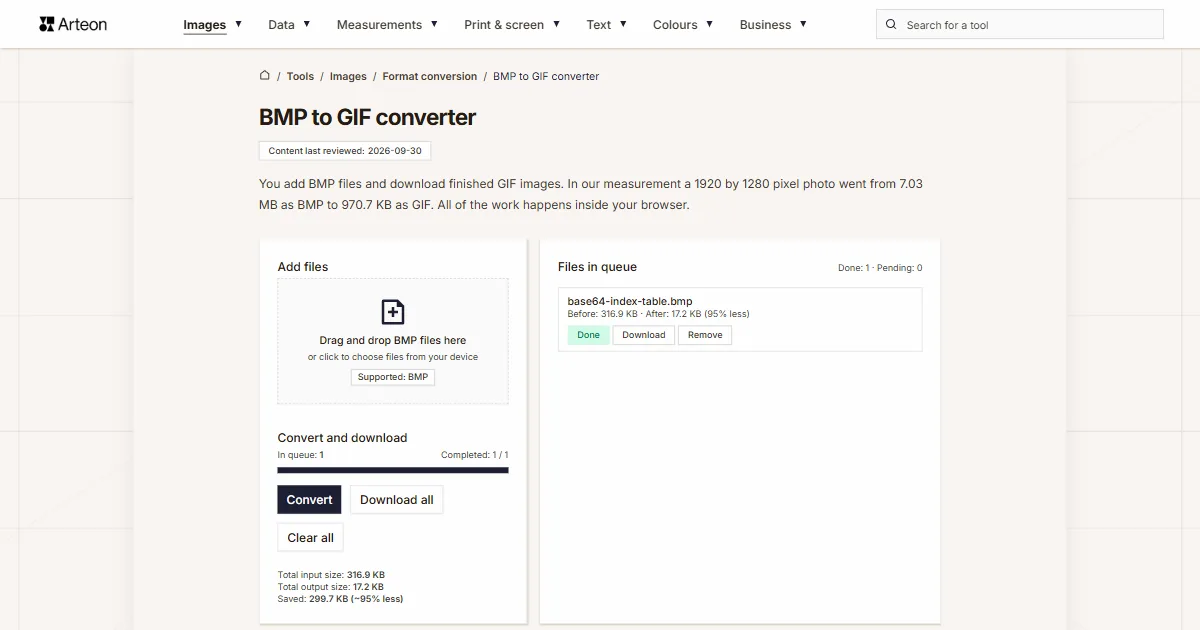Download the base64-index-table.bmp result
The image size is (1200, 630).
coord(644,335)
